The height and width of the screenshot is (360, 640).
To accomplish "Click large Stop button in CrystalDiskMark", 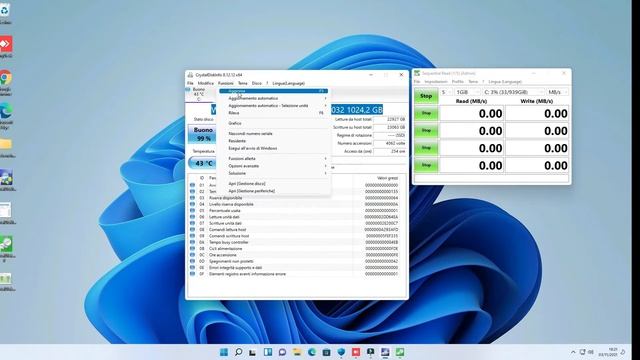I will 426,96.
